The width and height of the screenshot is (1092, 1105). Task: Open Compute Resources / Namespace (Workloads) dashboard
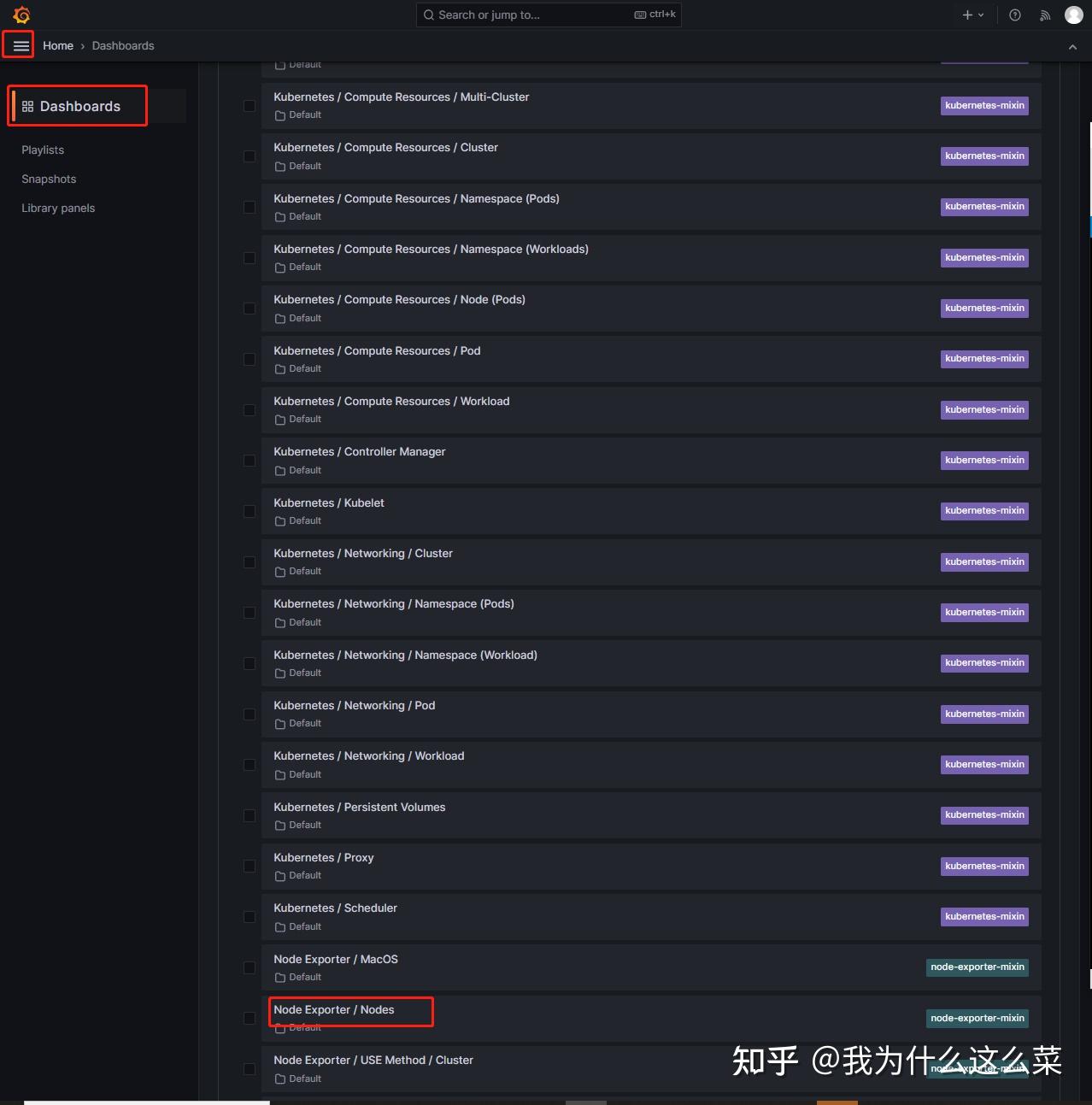click(x=431, y=250)
